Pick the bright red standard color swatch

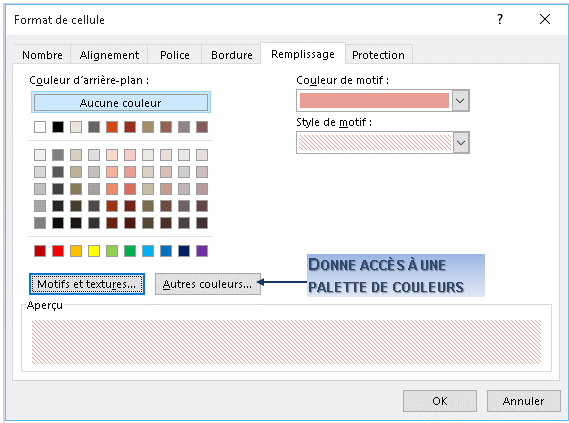[58, 251]
